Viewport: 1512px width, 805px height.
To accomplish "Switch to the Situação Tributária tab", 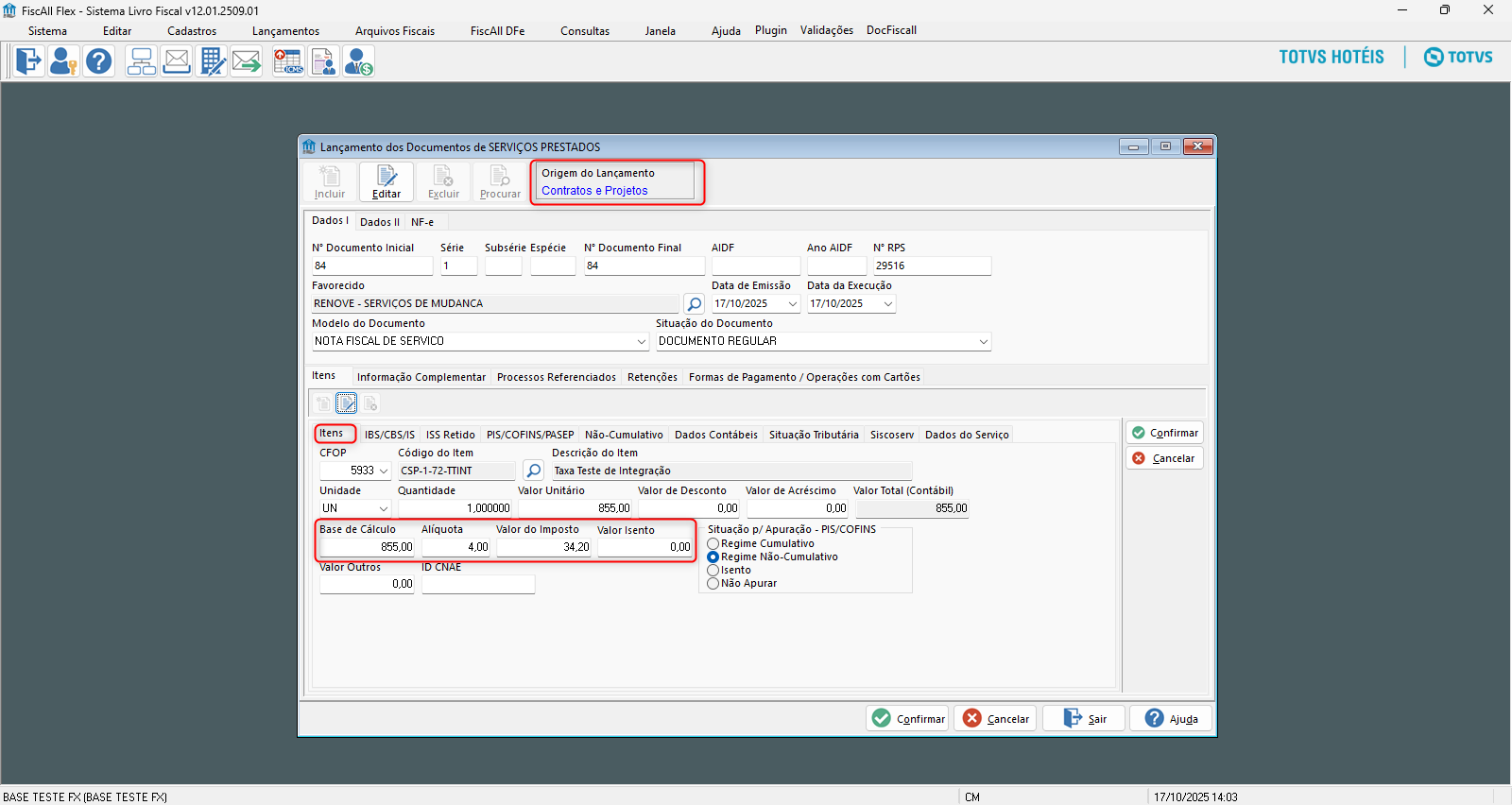I will pyautogui.click(x=814, y=435).
